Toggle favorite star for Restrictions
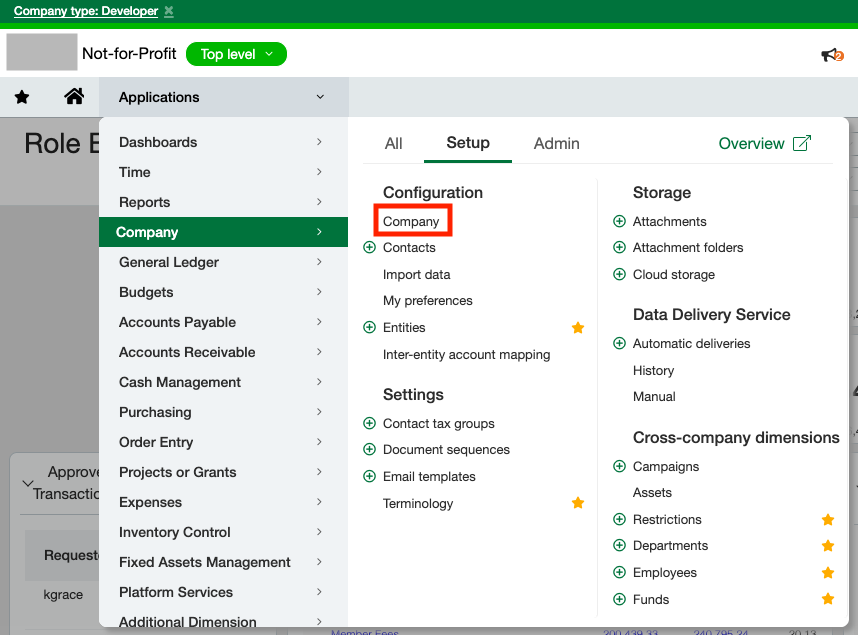The image size is (858, 635). pyautogui.click(x=828, y=519)
